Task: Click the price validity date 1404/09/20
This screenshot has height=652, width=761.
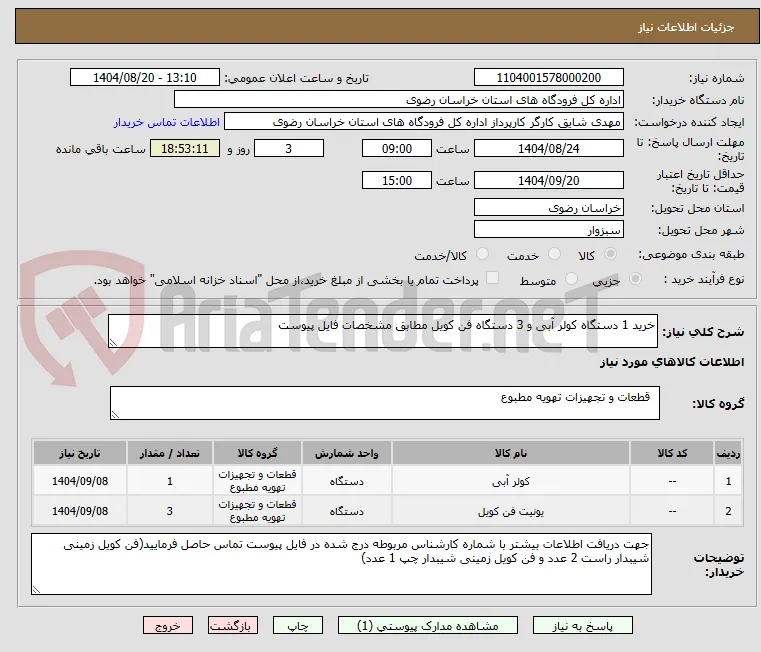Action: click(548, 181)
